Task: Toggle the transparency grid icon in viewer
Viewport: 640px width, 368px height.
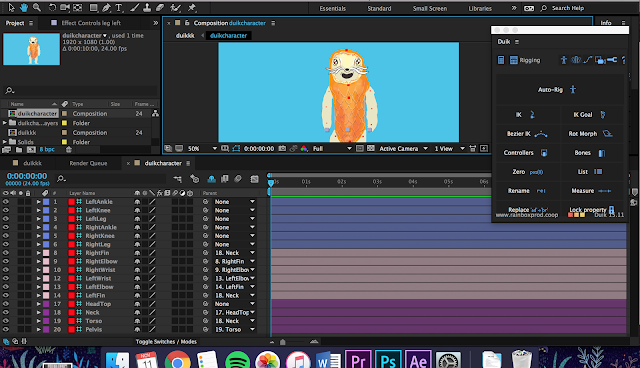Action: pyautogui.click(x=371, y=149)
